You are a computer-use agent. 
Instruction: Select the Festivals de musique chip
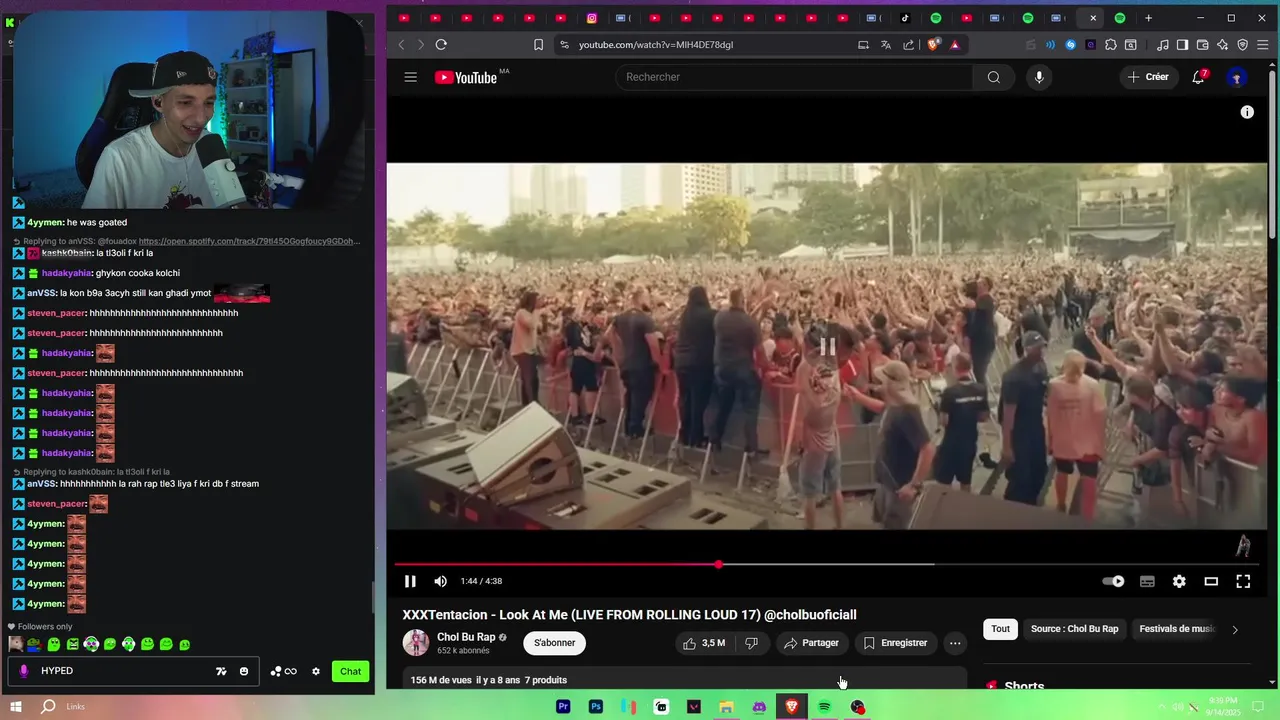(1176, 629)
